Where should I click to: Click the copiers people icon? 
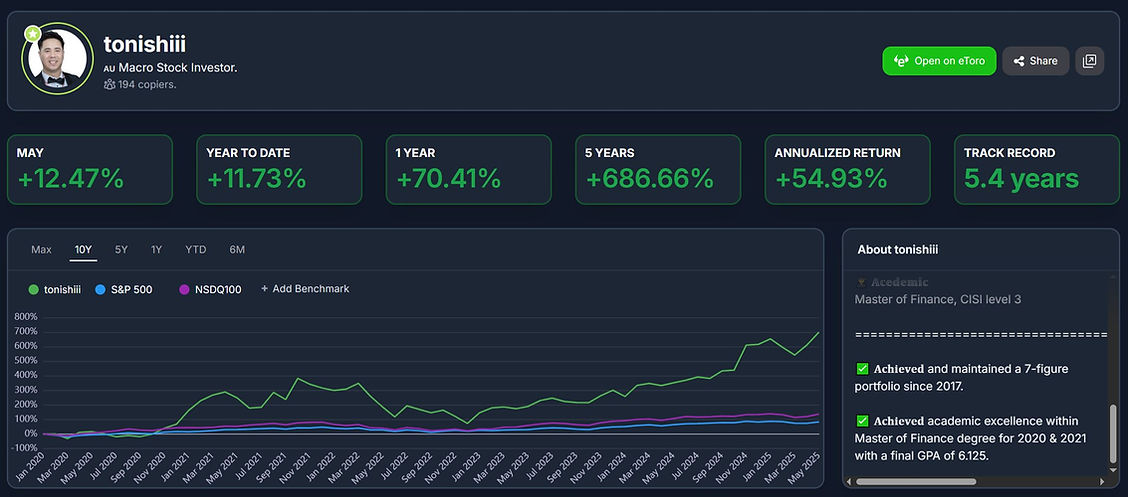pos(109,84)
